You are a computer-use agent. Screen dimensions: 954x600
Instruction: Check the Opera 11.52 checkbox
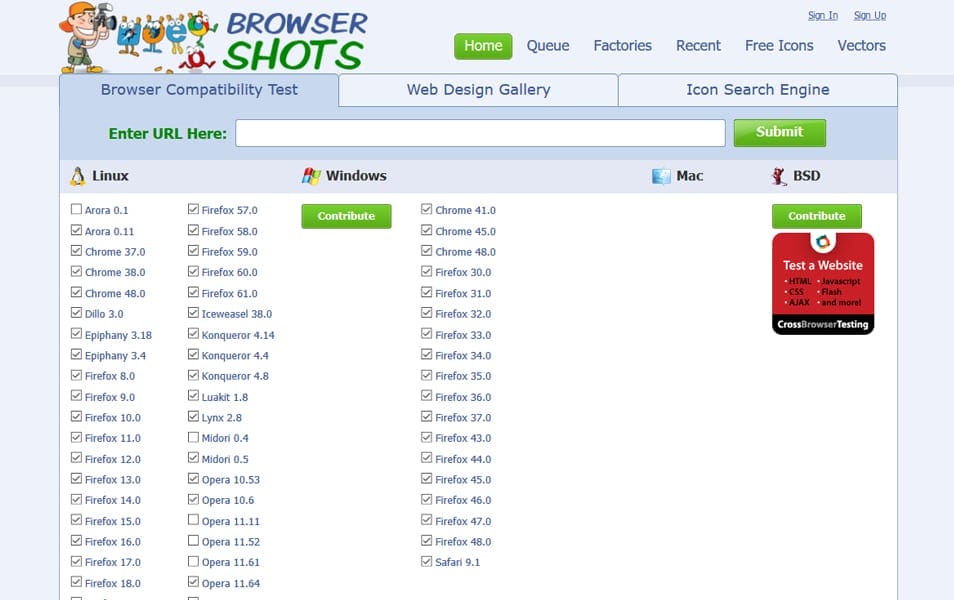point(193,540)
